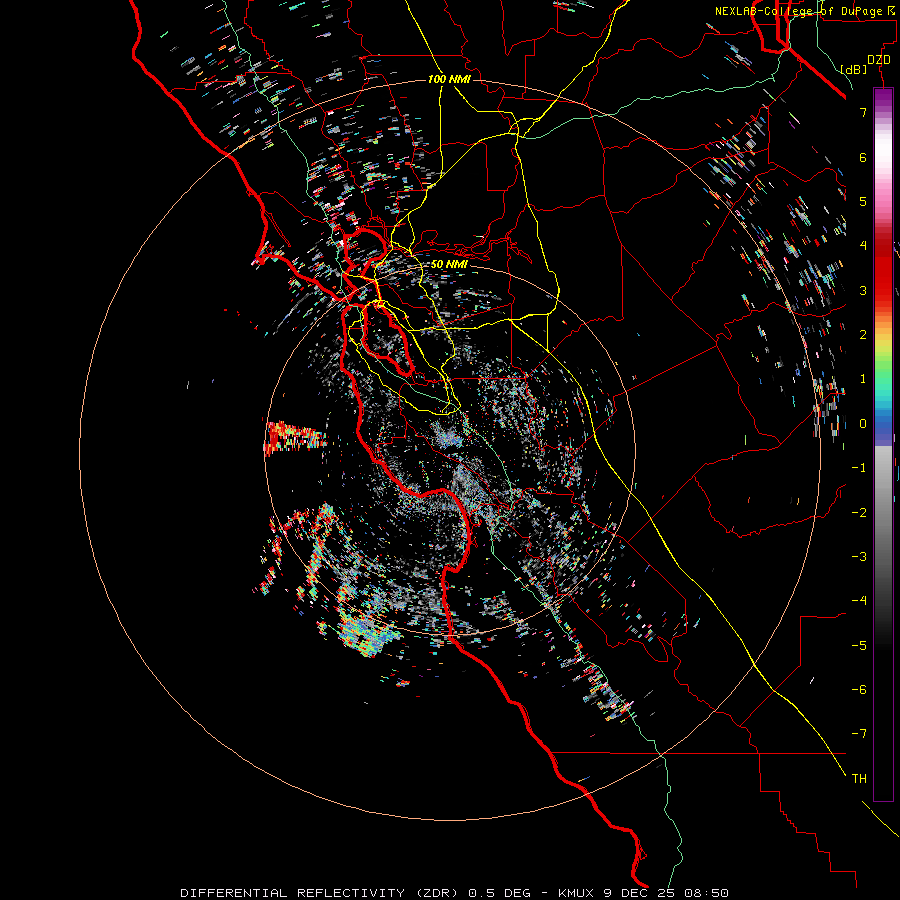This screenshot has height=900, width=900.
Task: Click the "-5" value on the color scale
Action: 859,646
